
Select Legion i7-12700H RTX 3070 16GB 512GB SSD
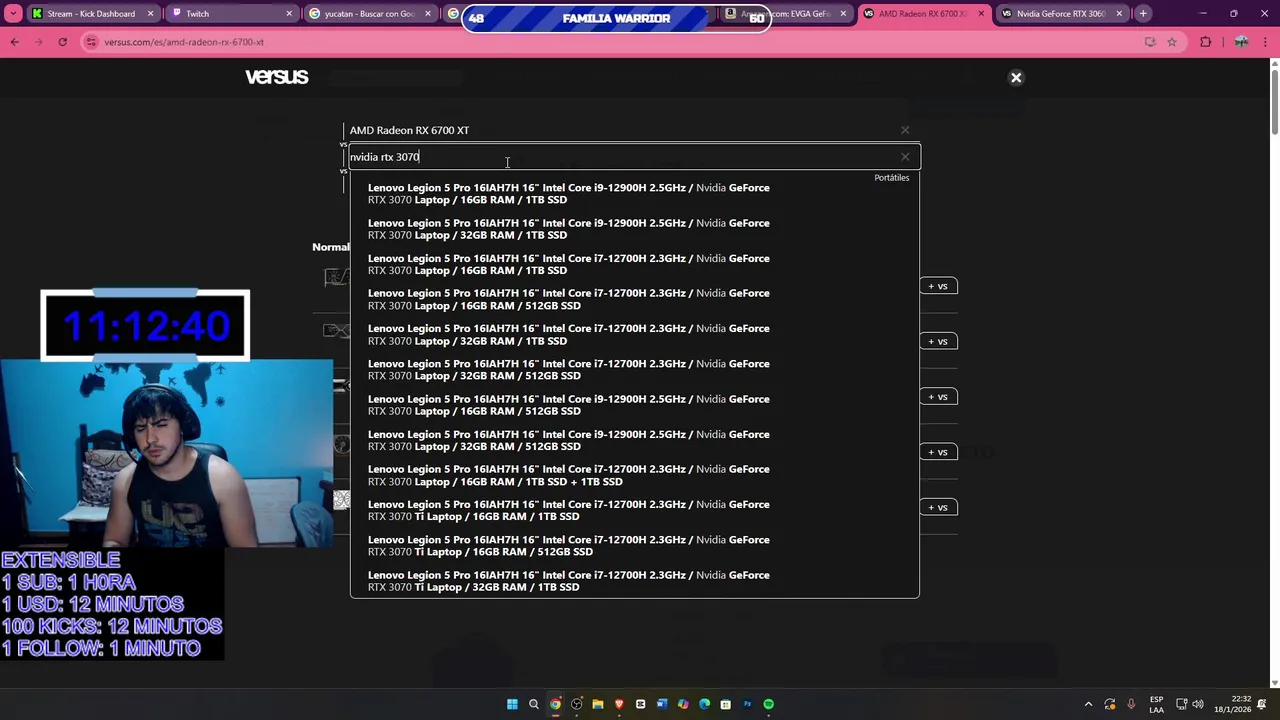tap(634, 299)
